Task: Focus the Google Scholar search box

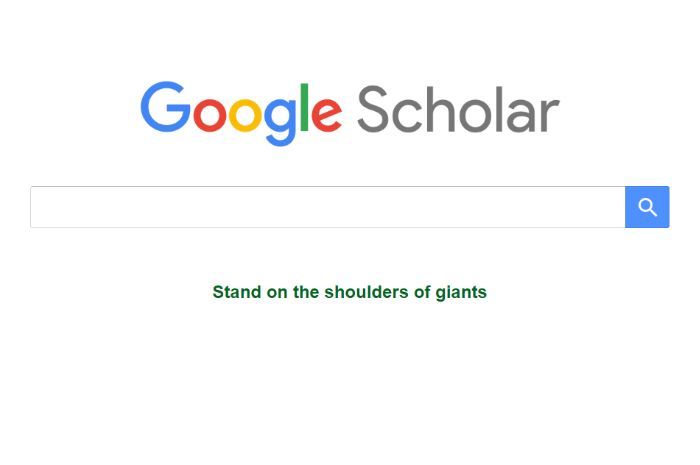Action: pos(328,207)
